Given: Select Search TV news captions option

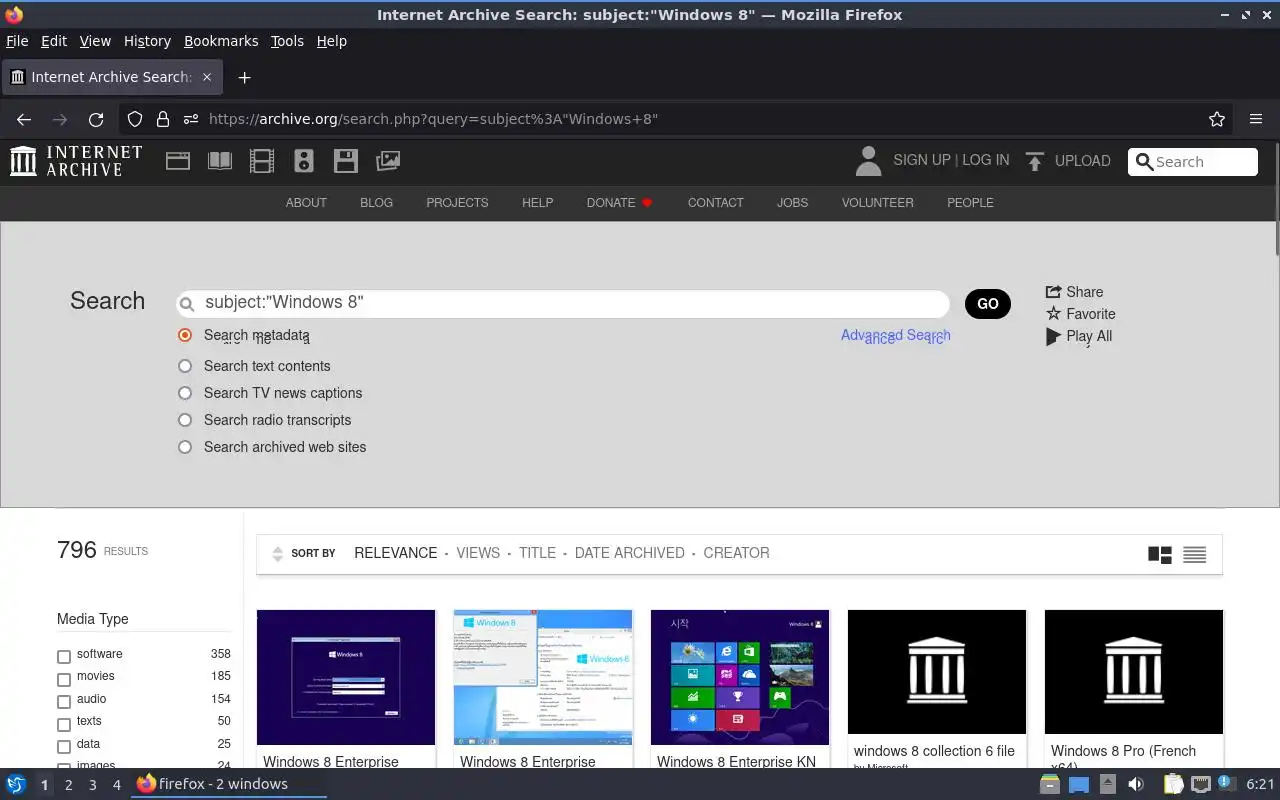Looking at the screenshot, I should 185,393.
